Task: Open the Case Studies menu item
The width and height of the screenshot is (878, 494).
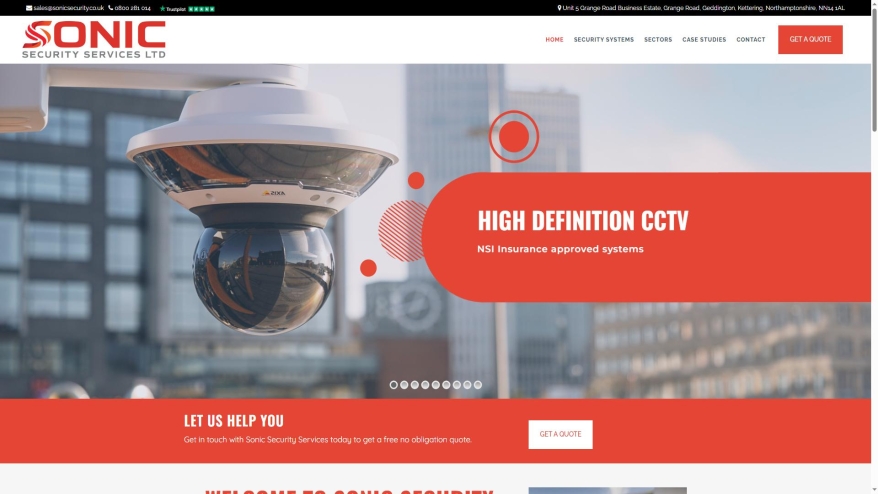Action: [704, 40]
